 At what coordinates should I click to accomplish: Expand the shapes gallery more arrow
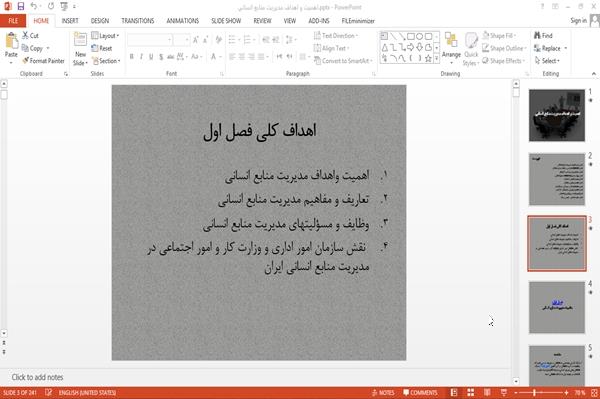click(x=437, y=58)
